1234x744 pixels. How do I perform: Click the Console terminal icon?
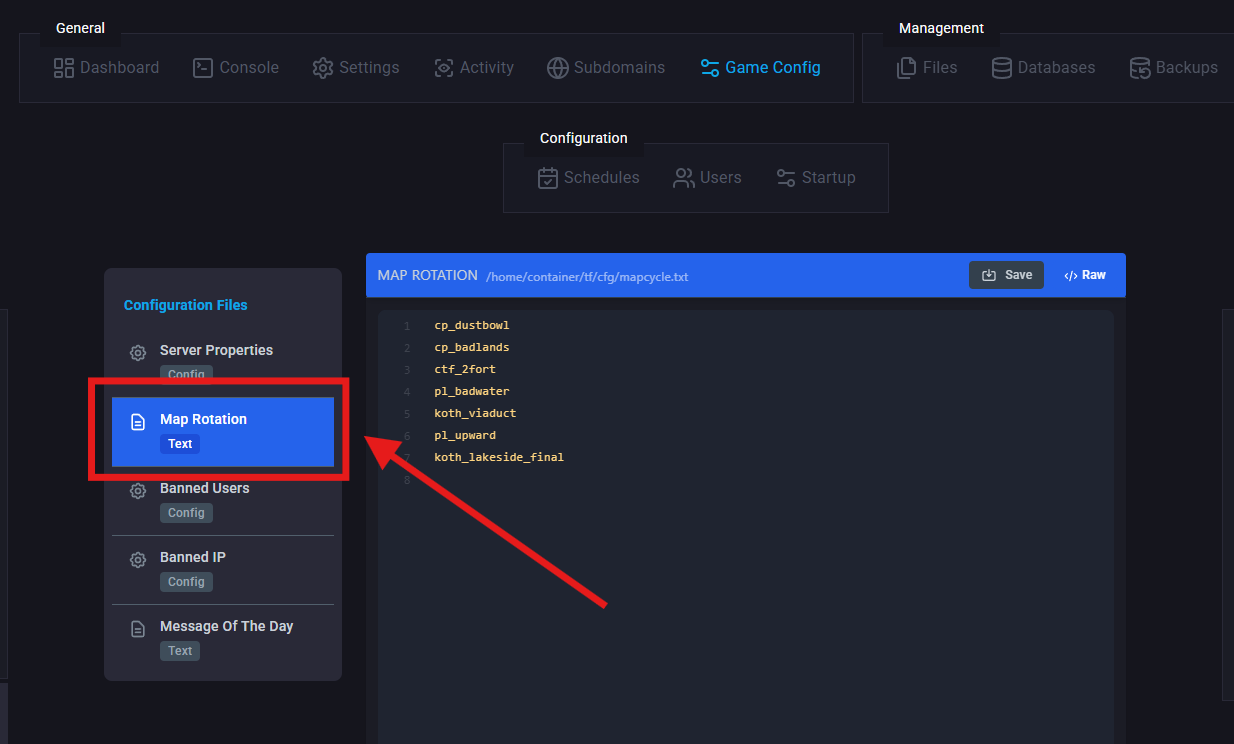coord(203,68)
